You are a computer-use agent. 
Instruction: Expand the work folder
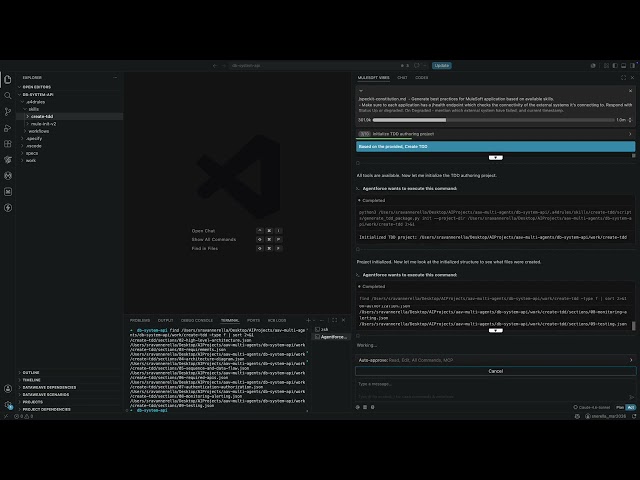tap(31, 160)
